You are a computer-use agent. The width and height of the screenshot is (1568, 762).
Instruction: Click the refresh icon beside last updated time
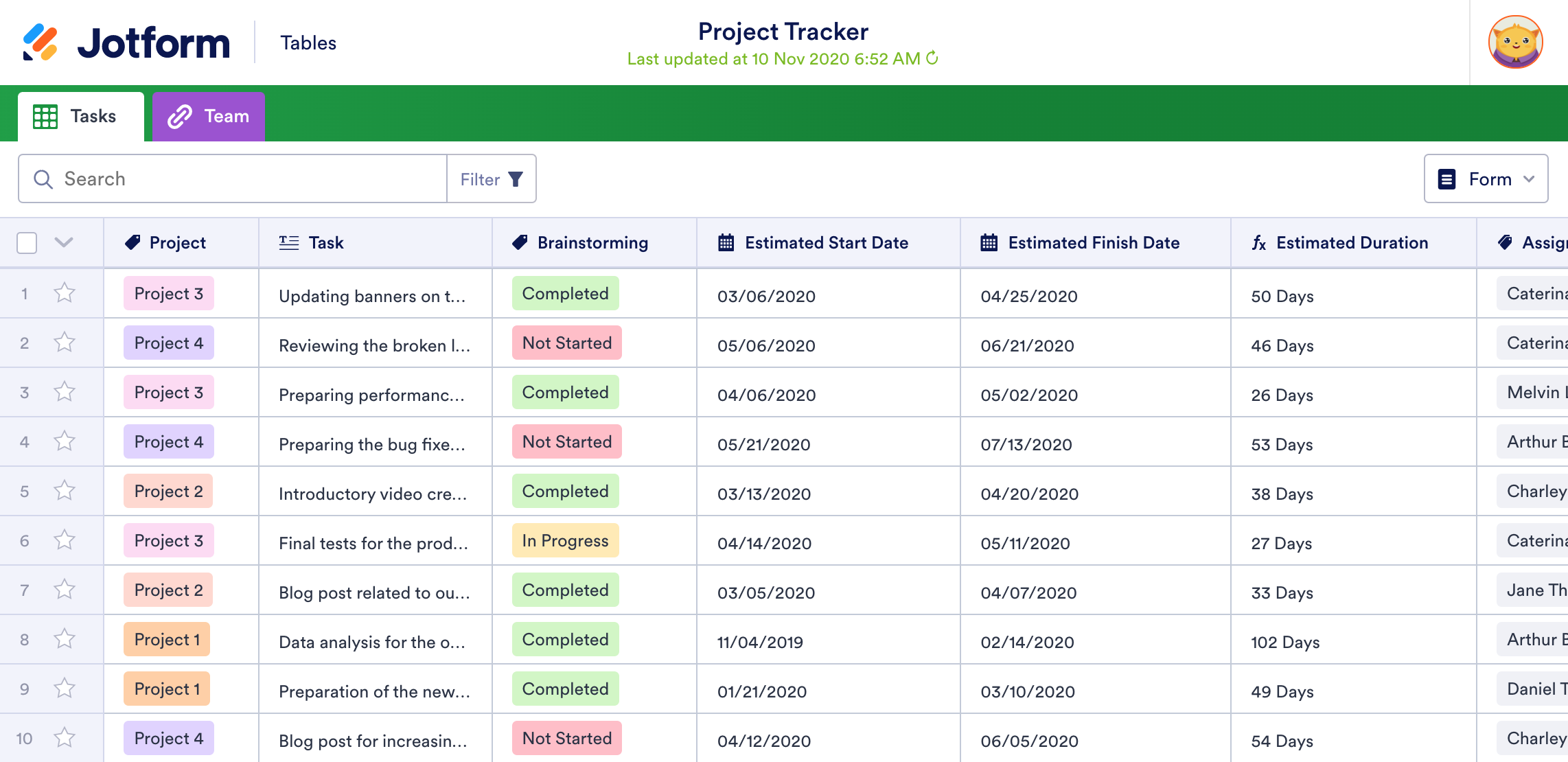coord(932,58)
